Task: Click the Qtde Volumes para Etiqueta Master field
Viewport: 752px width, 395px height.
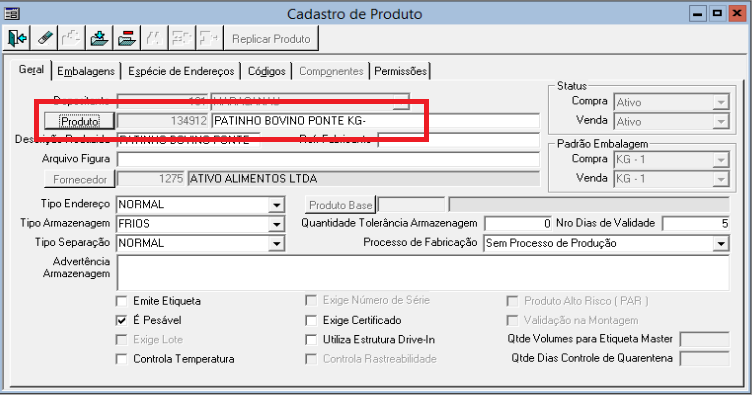Action: pyautogui.click(x=705, y=339)
